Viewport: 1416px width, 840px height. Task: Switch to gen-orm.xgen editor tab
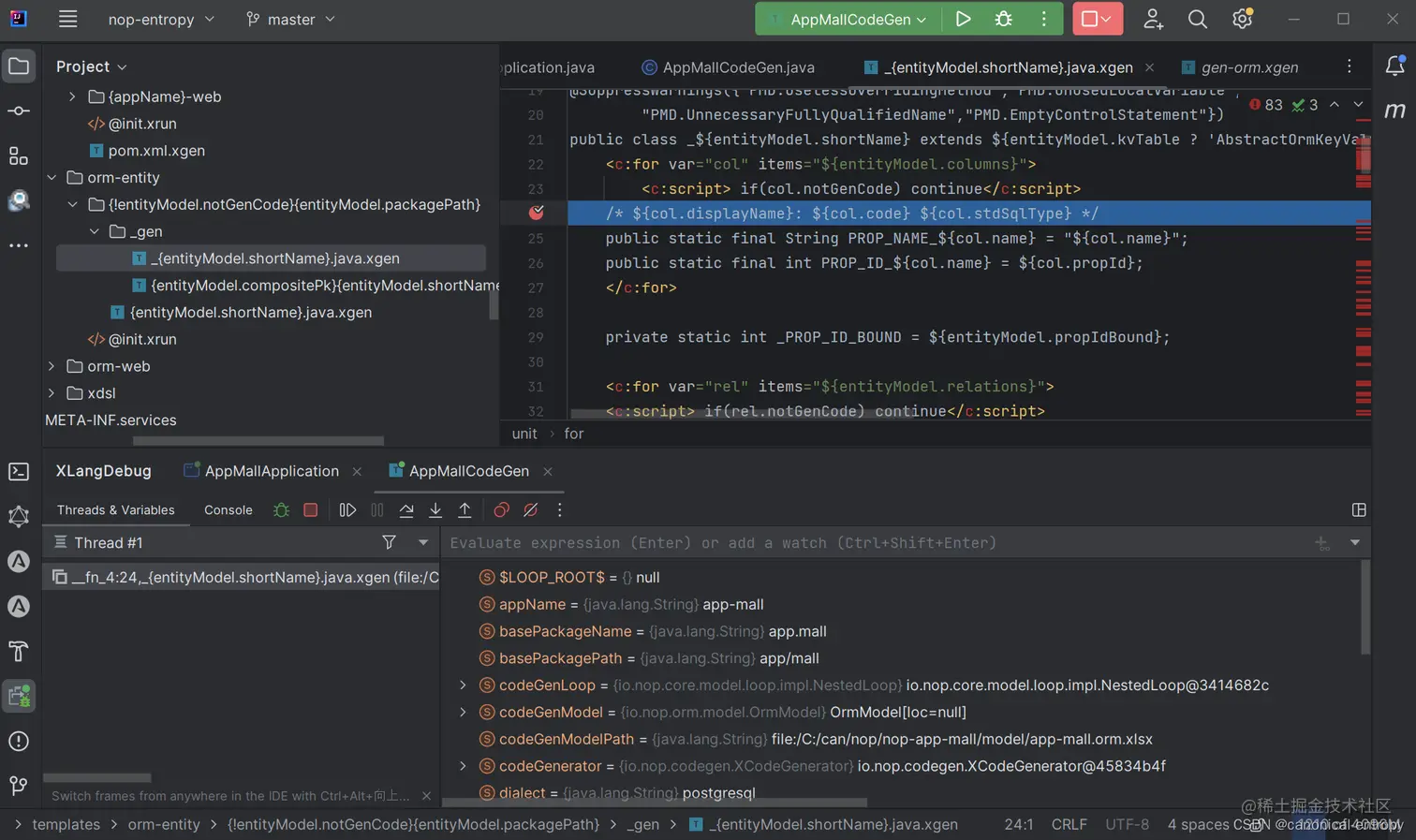[x=1240, y=67]
